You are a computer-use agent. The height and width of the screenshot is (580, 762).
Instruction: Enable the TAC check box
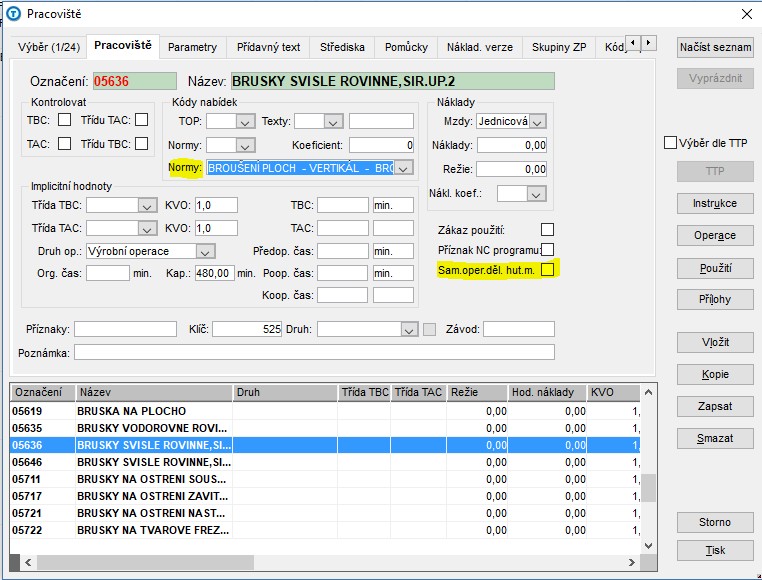(x=64, y=143)
